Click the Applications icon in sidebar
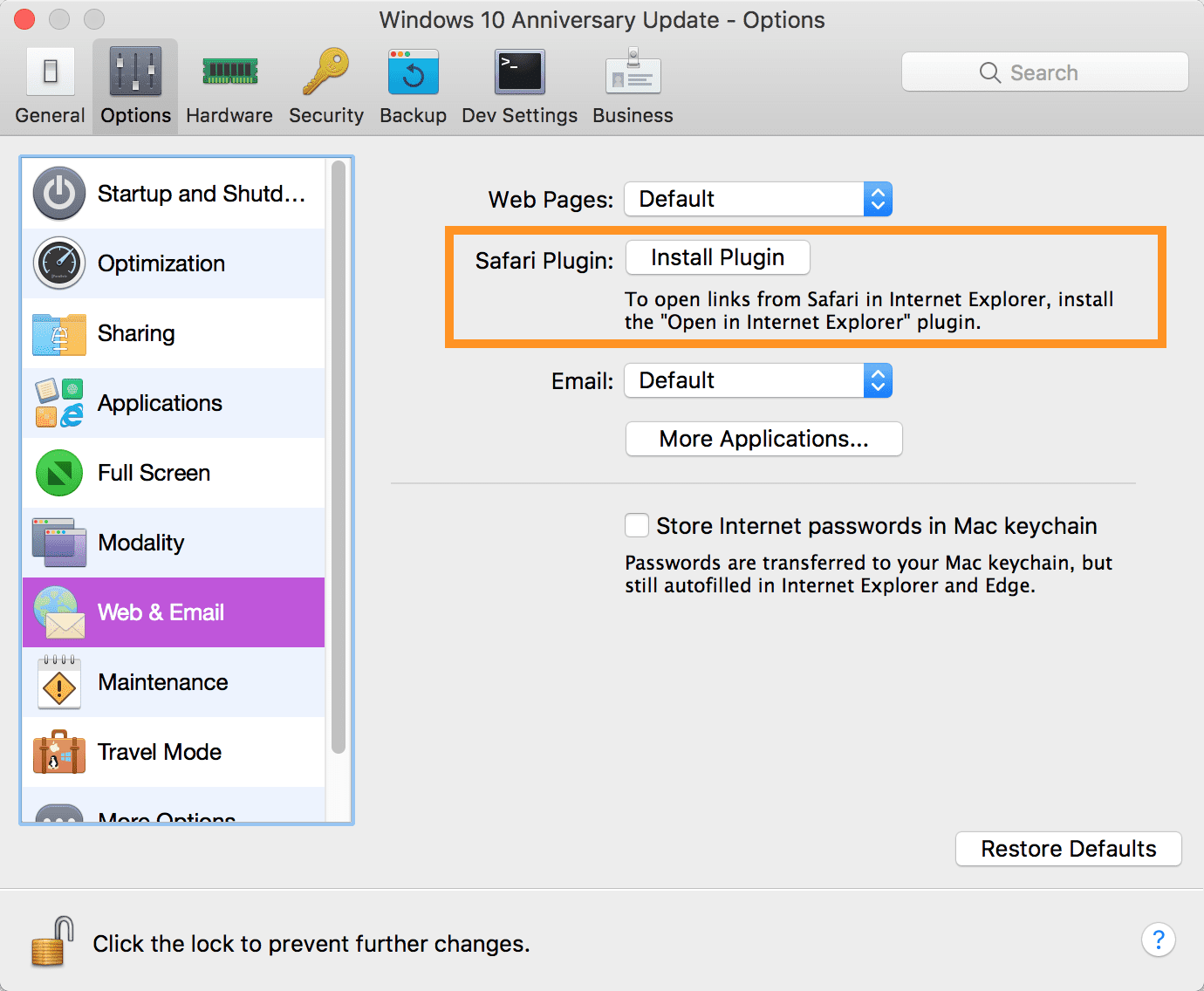 (59, 403)
